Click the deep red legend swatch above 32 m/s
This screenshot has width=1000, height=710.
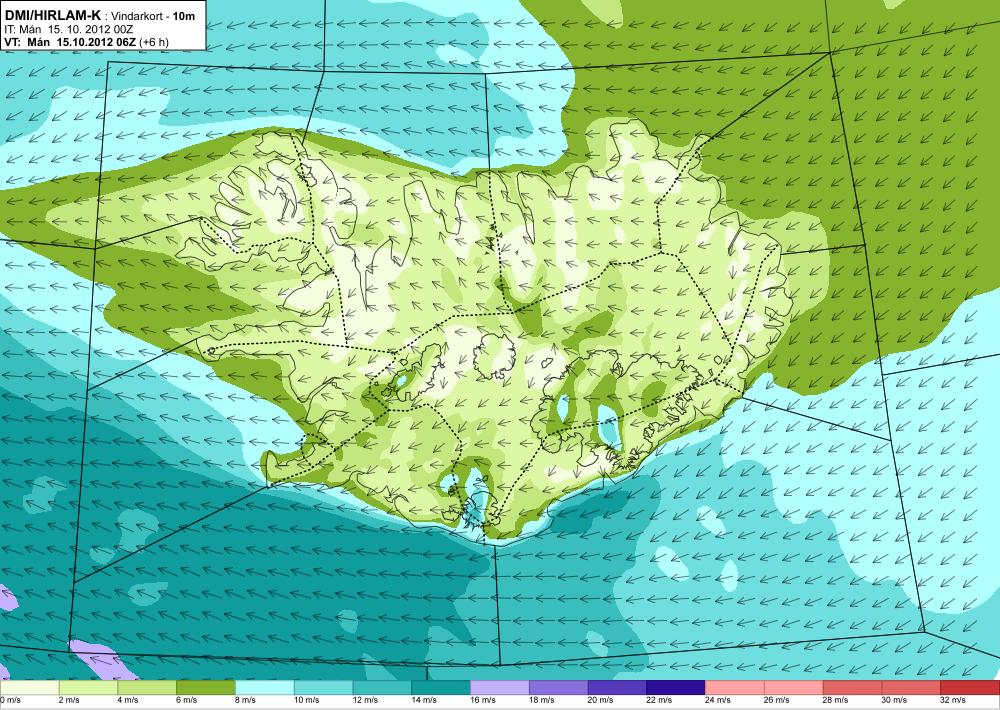click(x=970, y=688)
